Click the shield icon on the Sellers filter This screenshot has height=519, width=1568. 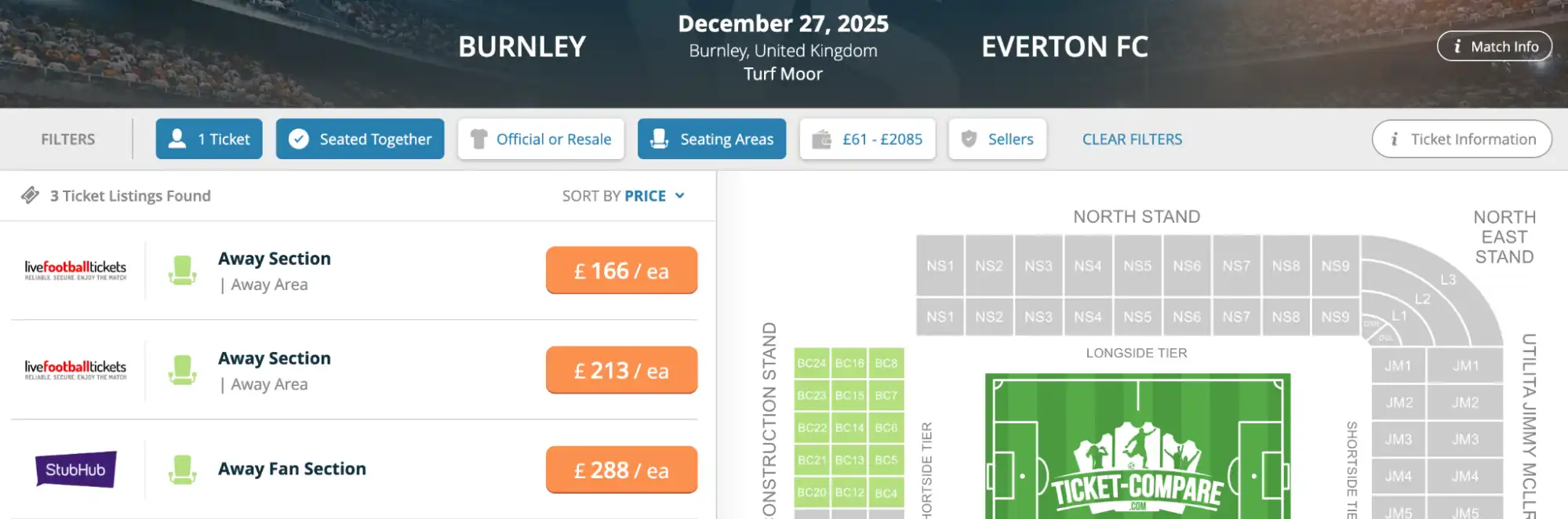(x=968, y=139)
